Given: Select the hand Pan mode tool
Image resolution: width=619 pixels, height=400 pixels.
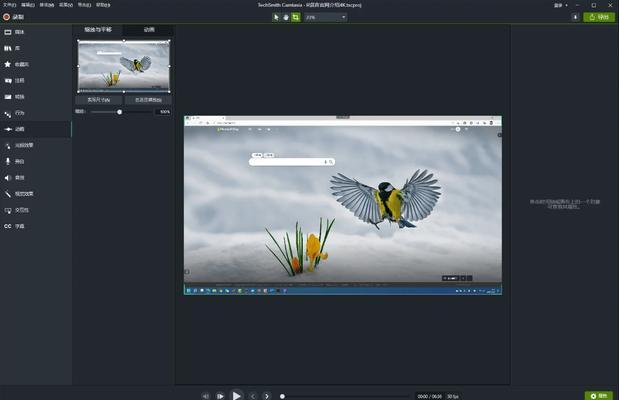Looking at the screenshot, I should (x=286, y=17).
